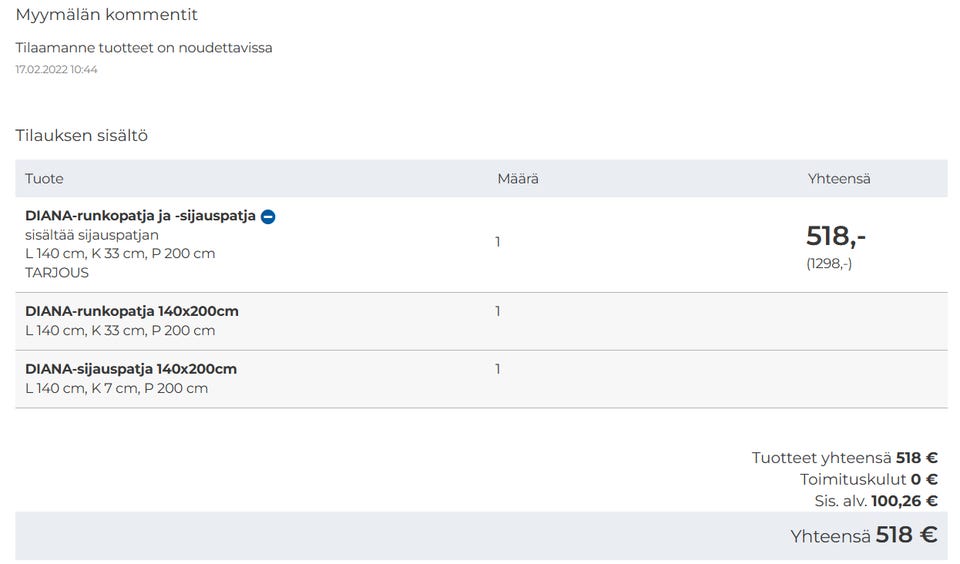The width and height of the screenshot is (960, 564).
Task: Click the final Yhteensä 518 € total
Action: pos(863,535)
